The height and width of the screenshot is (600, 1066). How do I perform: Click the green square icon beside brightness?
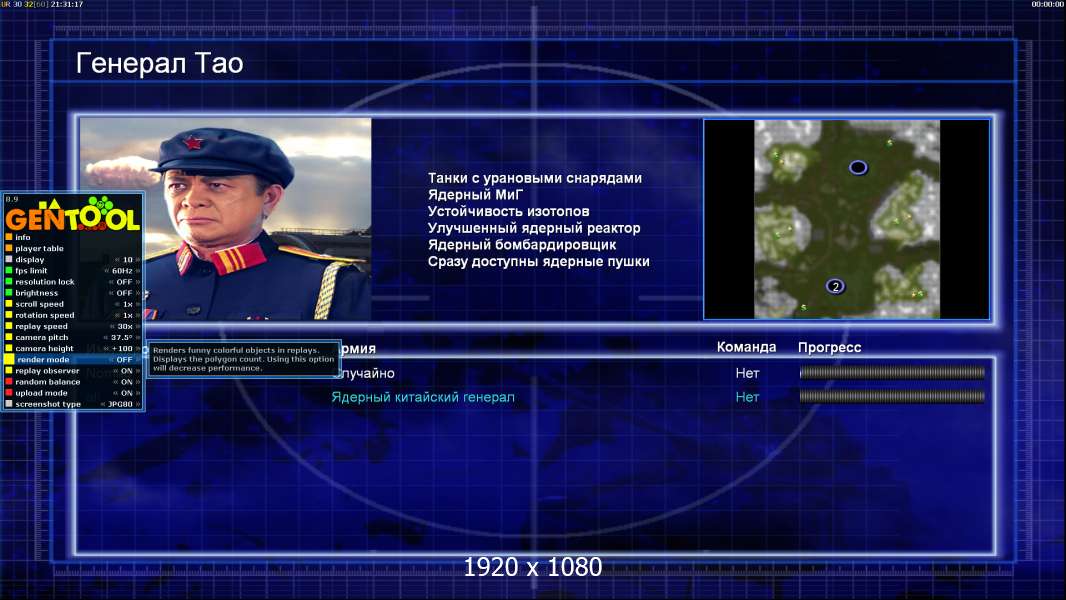[9, 293]
